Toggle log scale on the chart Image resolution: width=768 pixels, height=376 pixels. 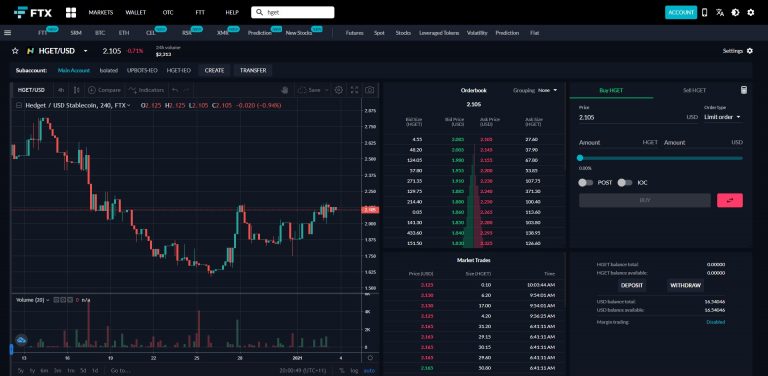[354, 371]
